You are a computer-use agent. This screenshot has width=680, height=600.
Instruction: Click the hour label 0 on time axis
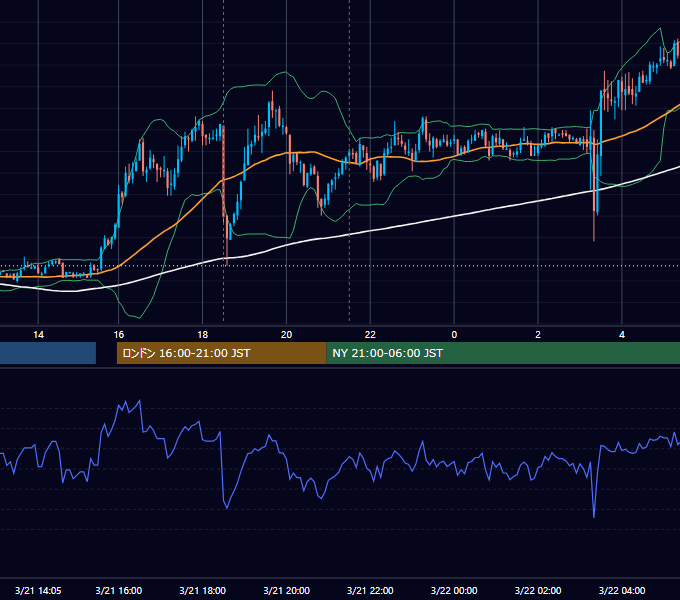tap(454, 335)
